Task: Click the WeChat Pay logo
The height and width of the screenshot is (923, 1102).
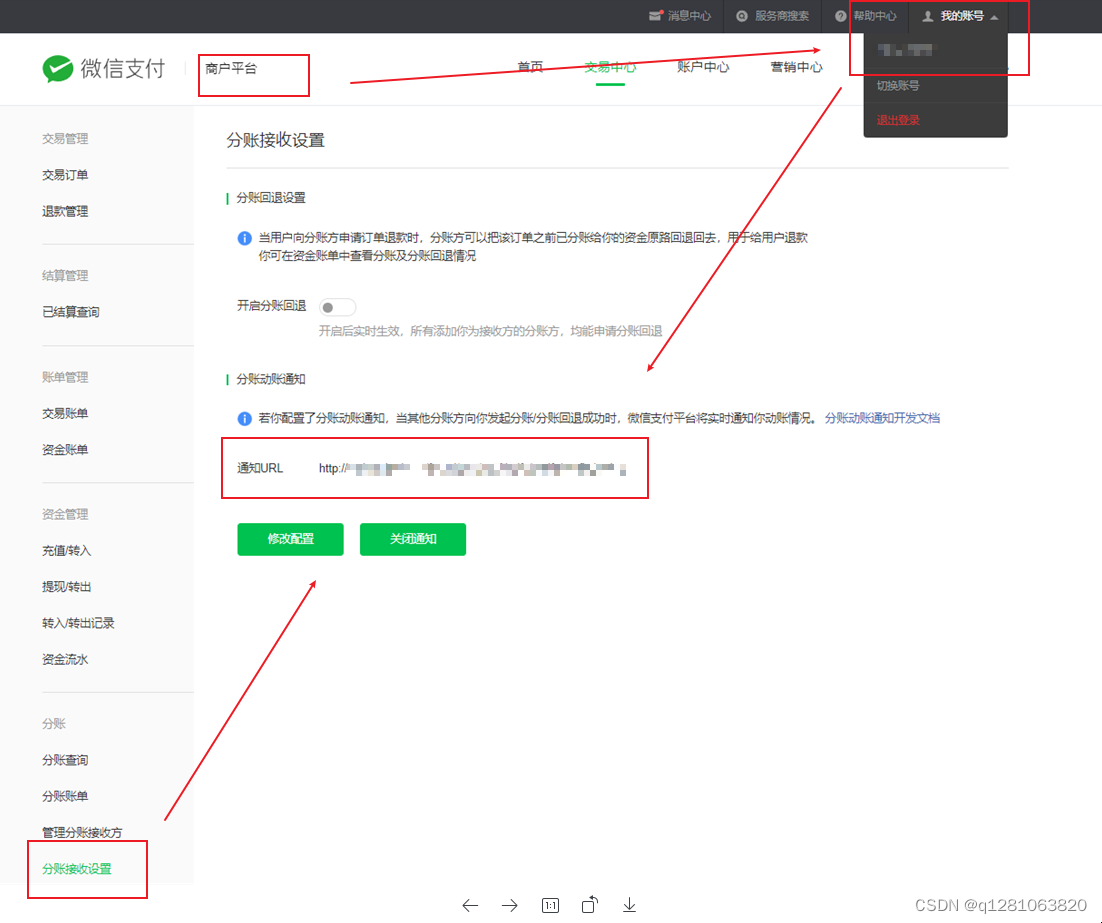Action: (103, 68)
